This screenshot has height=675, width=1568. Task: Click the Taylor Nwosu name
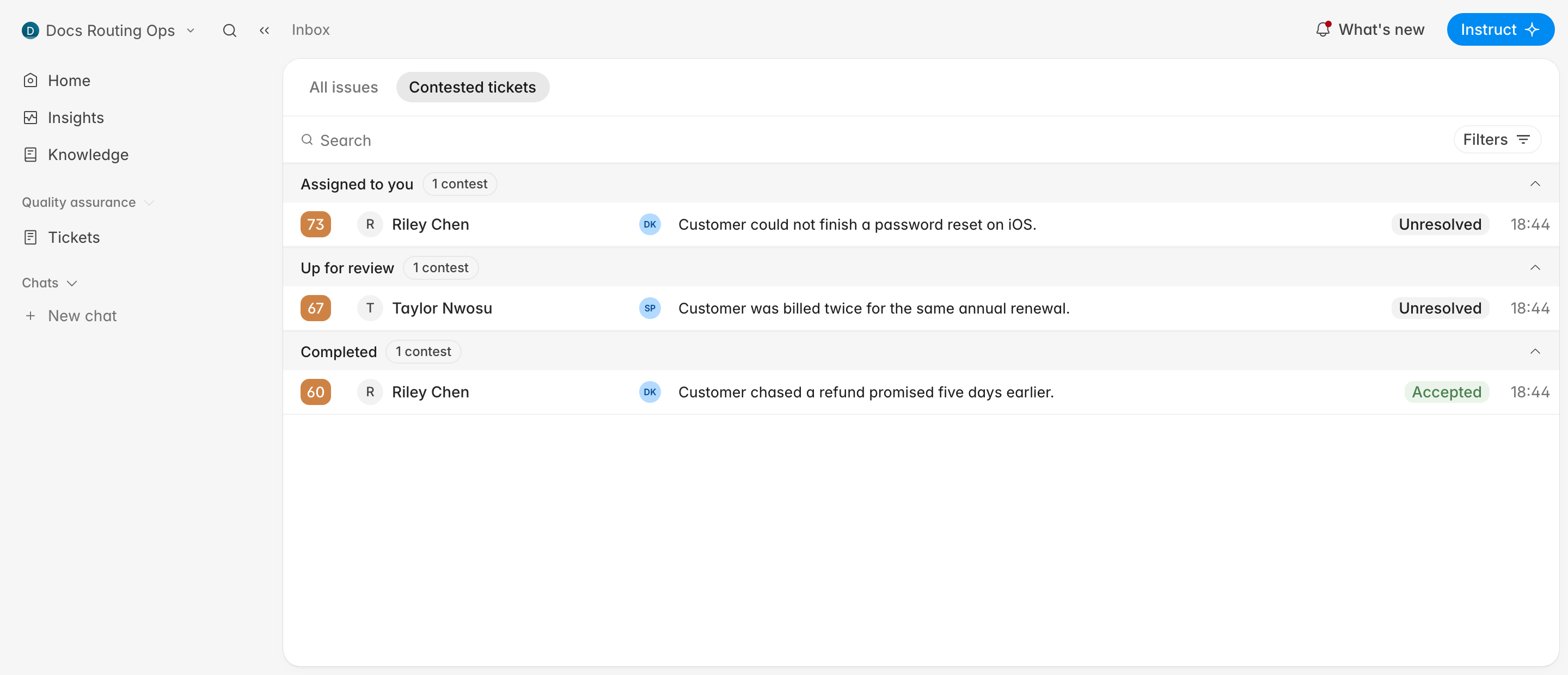tap(442, 308)
